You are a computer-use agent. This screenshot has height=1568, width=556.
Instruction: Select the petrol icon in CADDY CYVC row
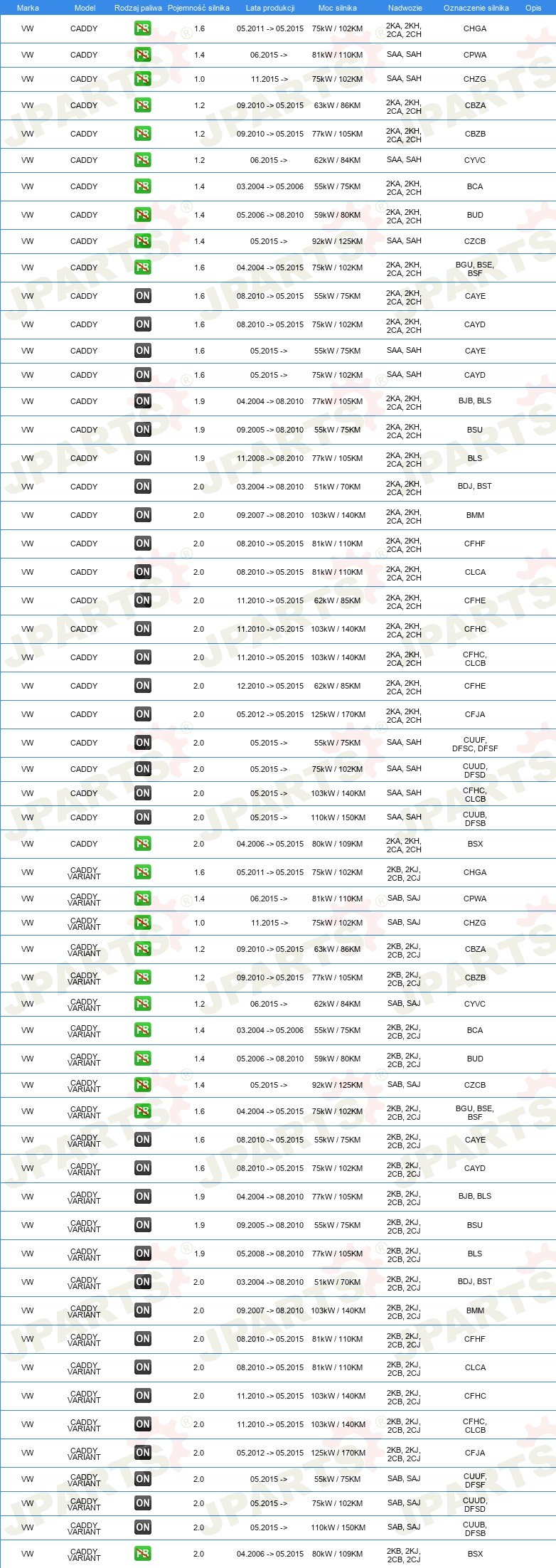(x=143, y=160)
